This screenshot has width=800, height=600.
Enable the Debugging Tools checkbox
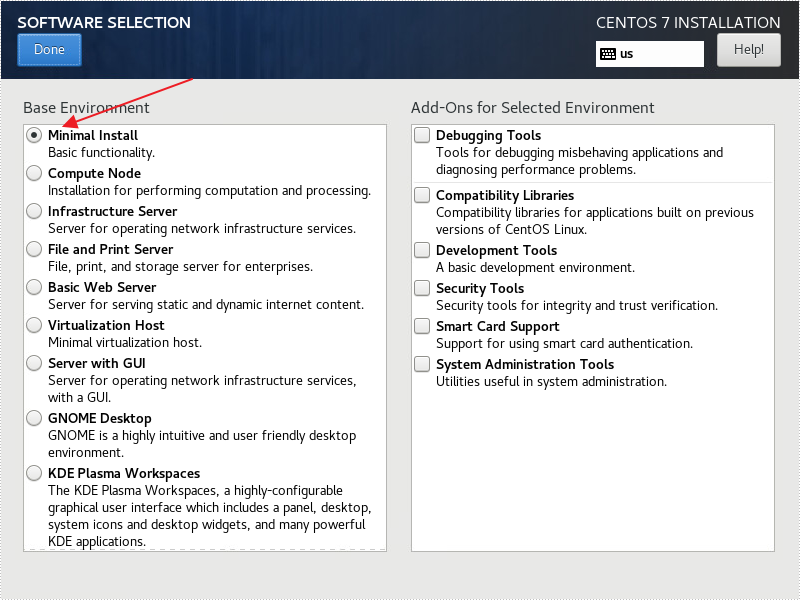pos(422,135)
